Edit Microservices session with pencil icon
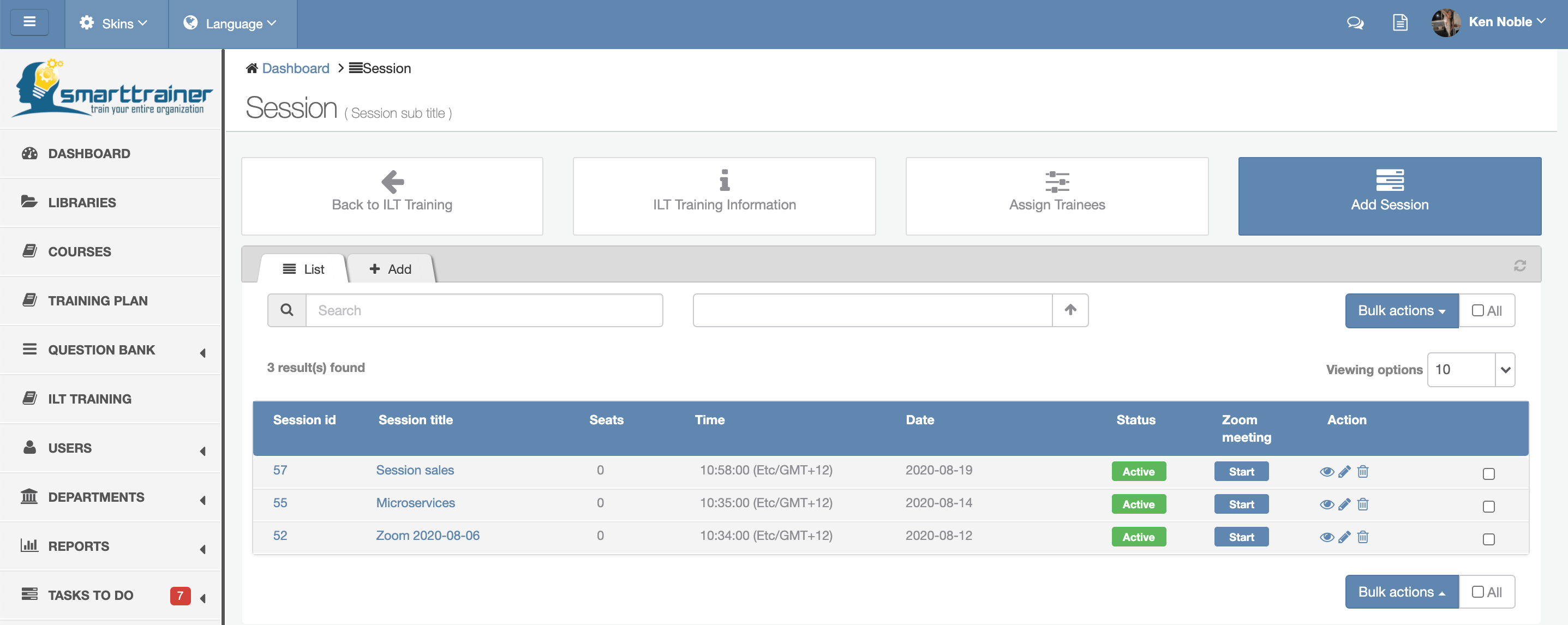Image resolution: width=1568 pixels, height=625 pixels. 1345,504
